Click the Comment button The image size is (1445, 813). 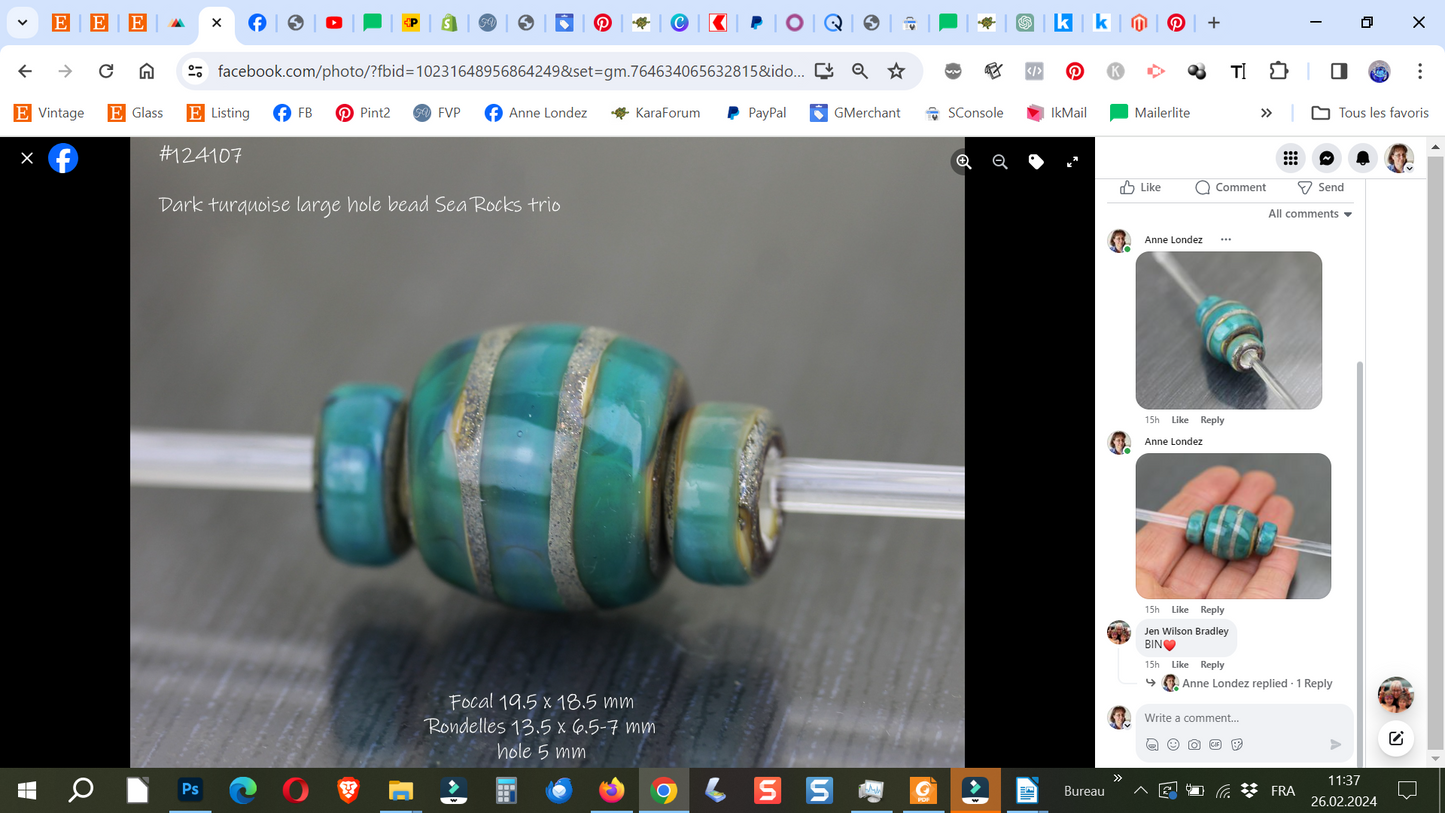point(1231,187)
